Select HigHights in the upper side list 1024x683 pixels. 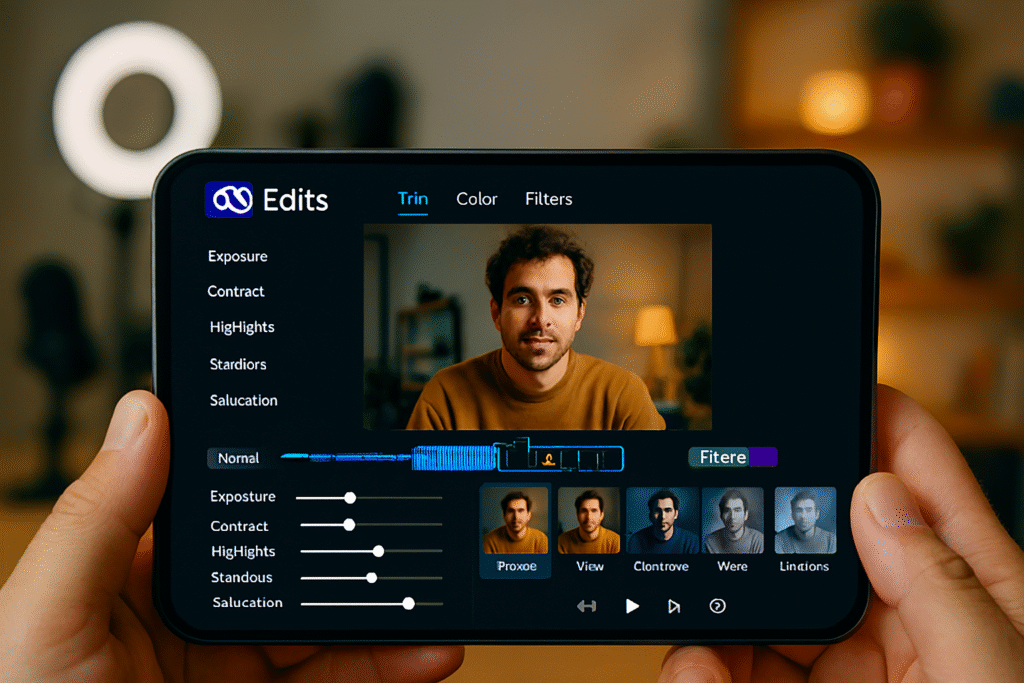(242, 327)
